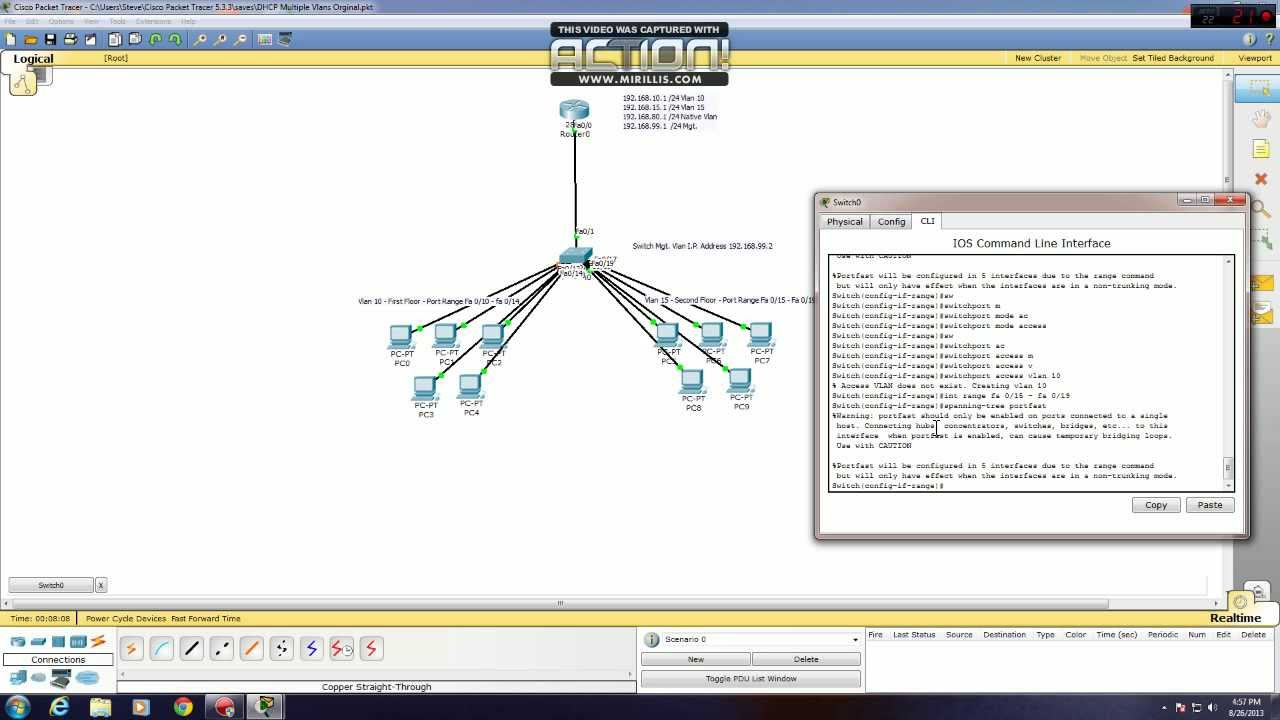Image resolution: width=1280 pixels, height=720 pixels.
Task: Click Fast Forward Time
Action: pyautogui.click(x=206, y=619)
